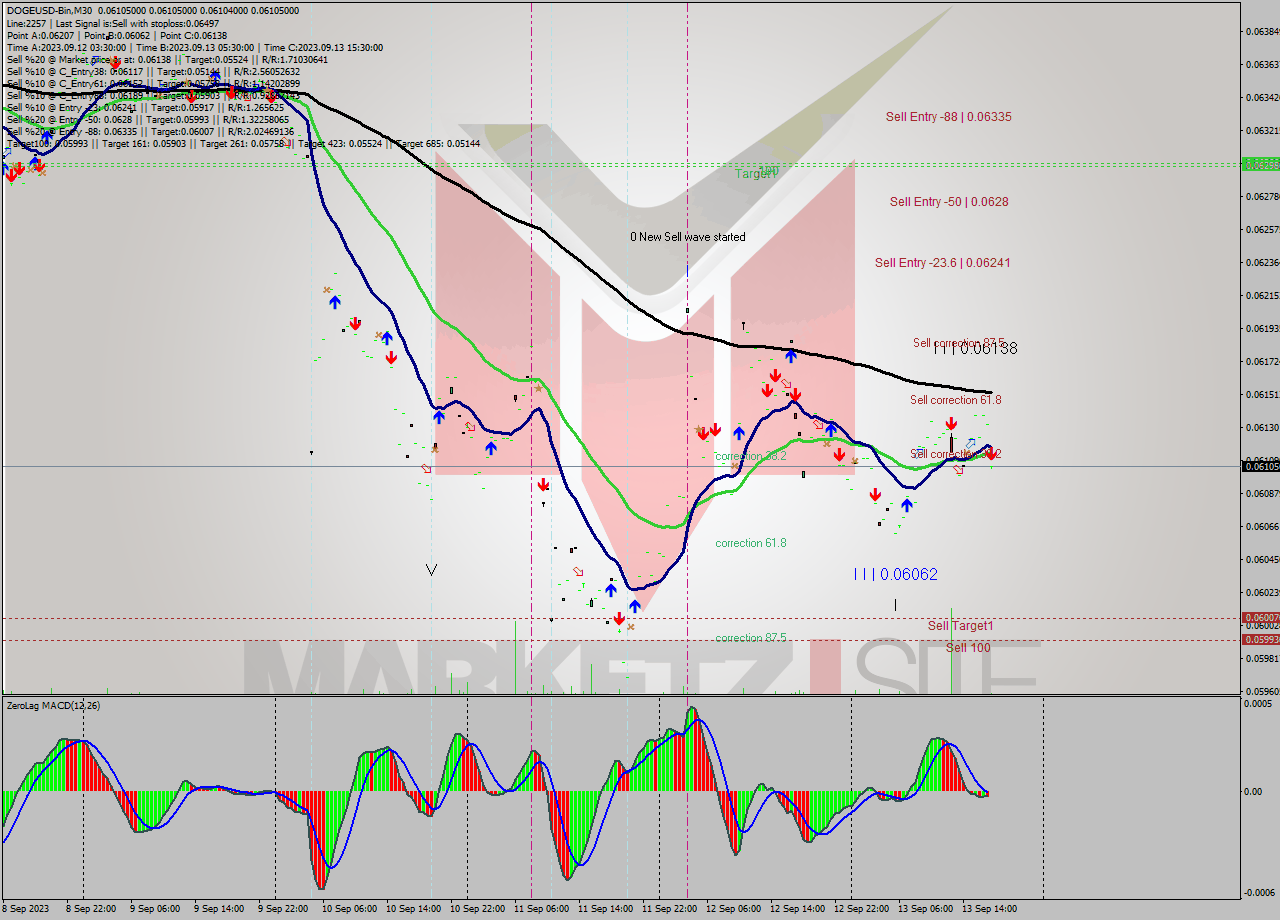
Task: Select the 'Sell Entry -23.6 | 0.06241' label
Action: tap(942, 263)
